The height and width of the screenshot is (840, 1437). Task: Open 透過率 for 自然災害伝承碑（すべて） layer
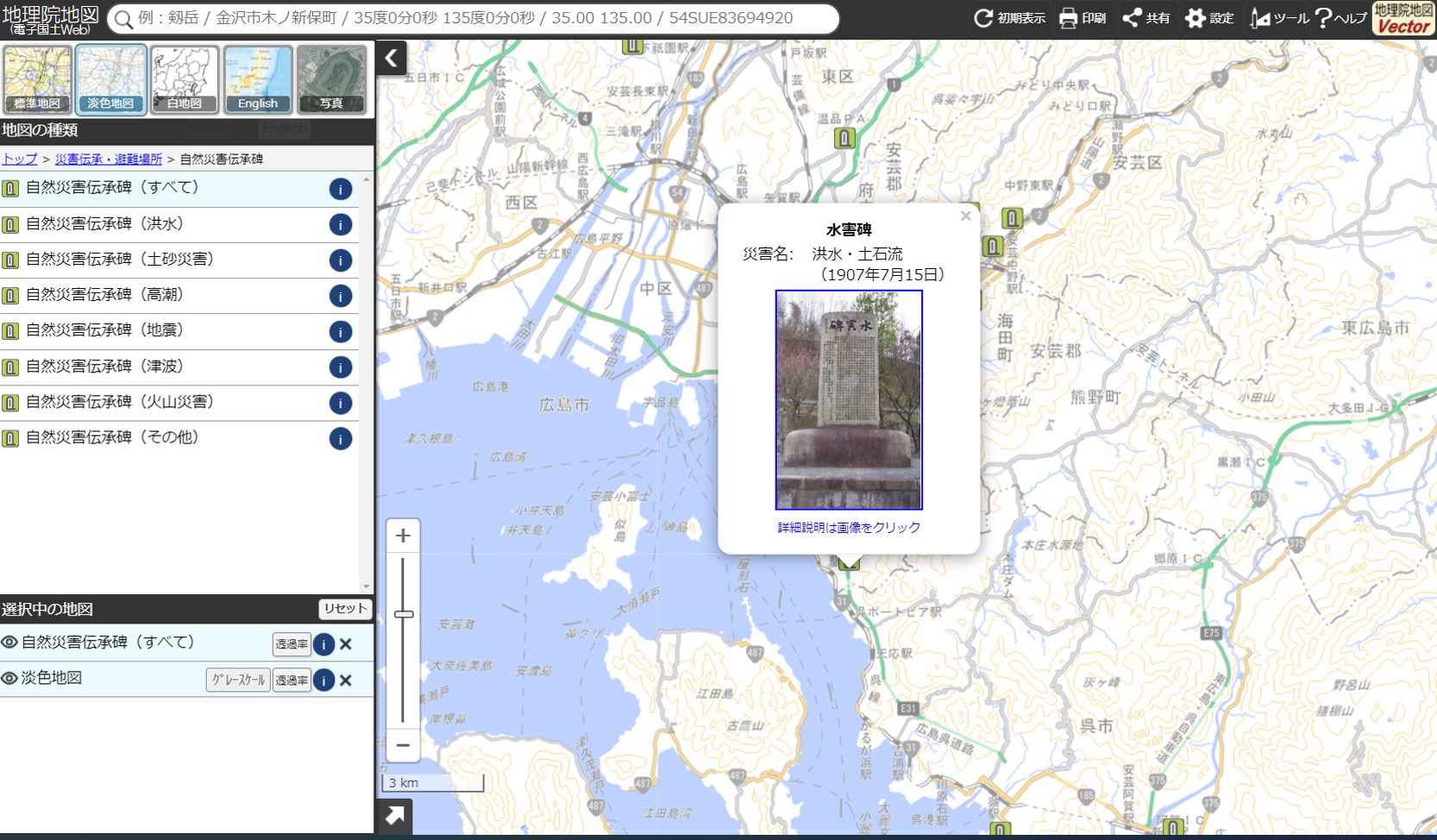[x=292, y=644]
